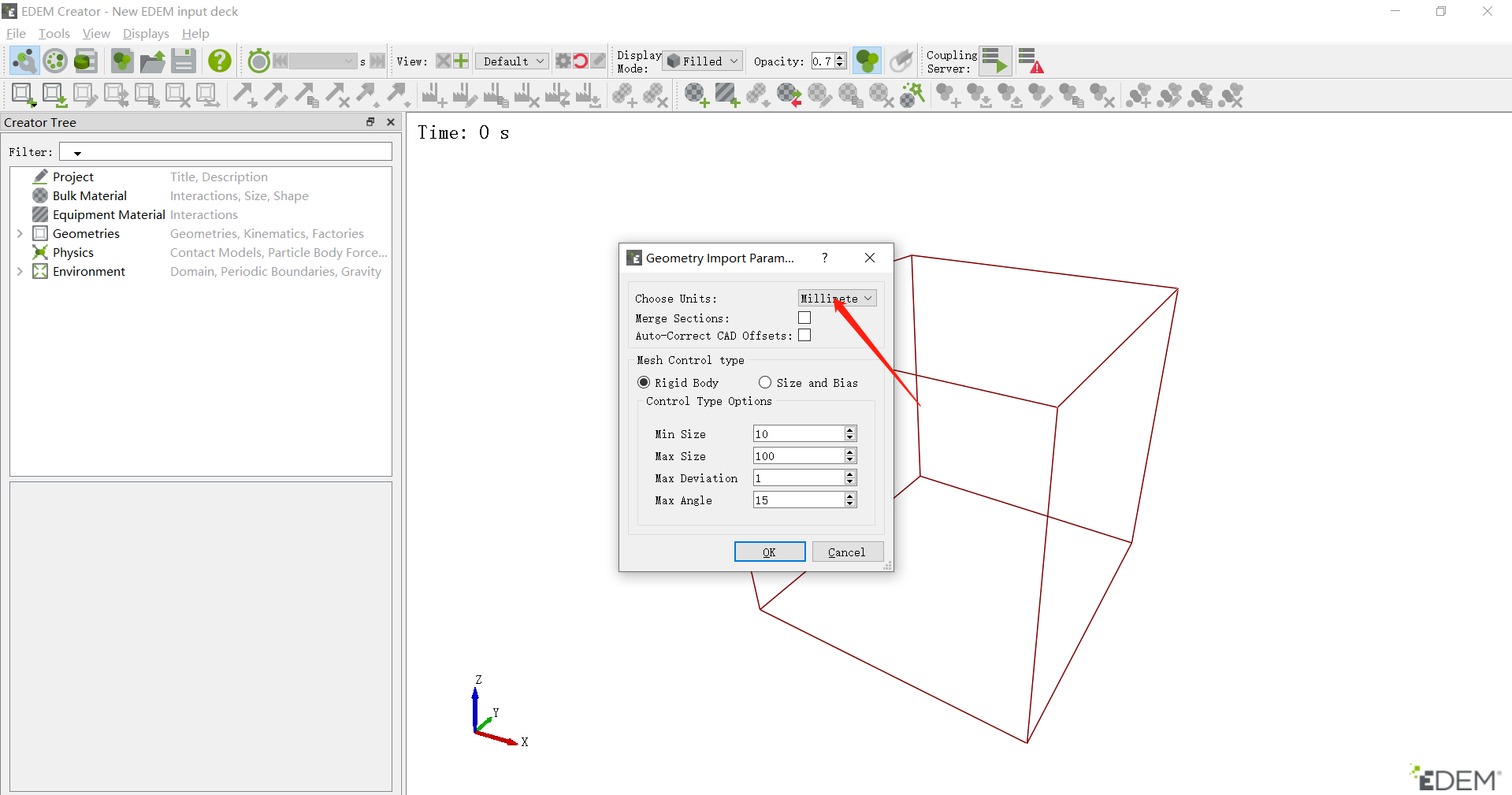
Task: Click the add particle icon with plus
Action: [x=948, y=95]
